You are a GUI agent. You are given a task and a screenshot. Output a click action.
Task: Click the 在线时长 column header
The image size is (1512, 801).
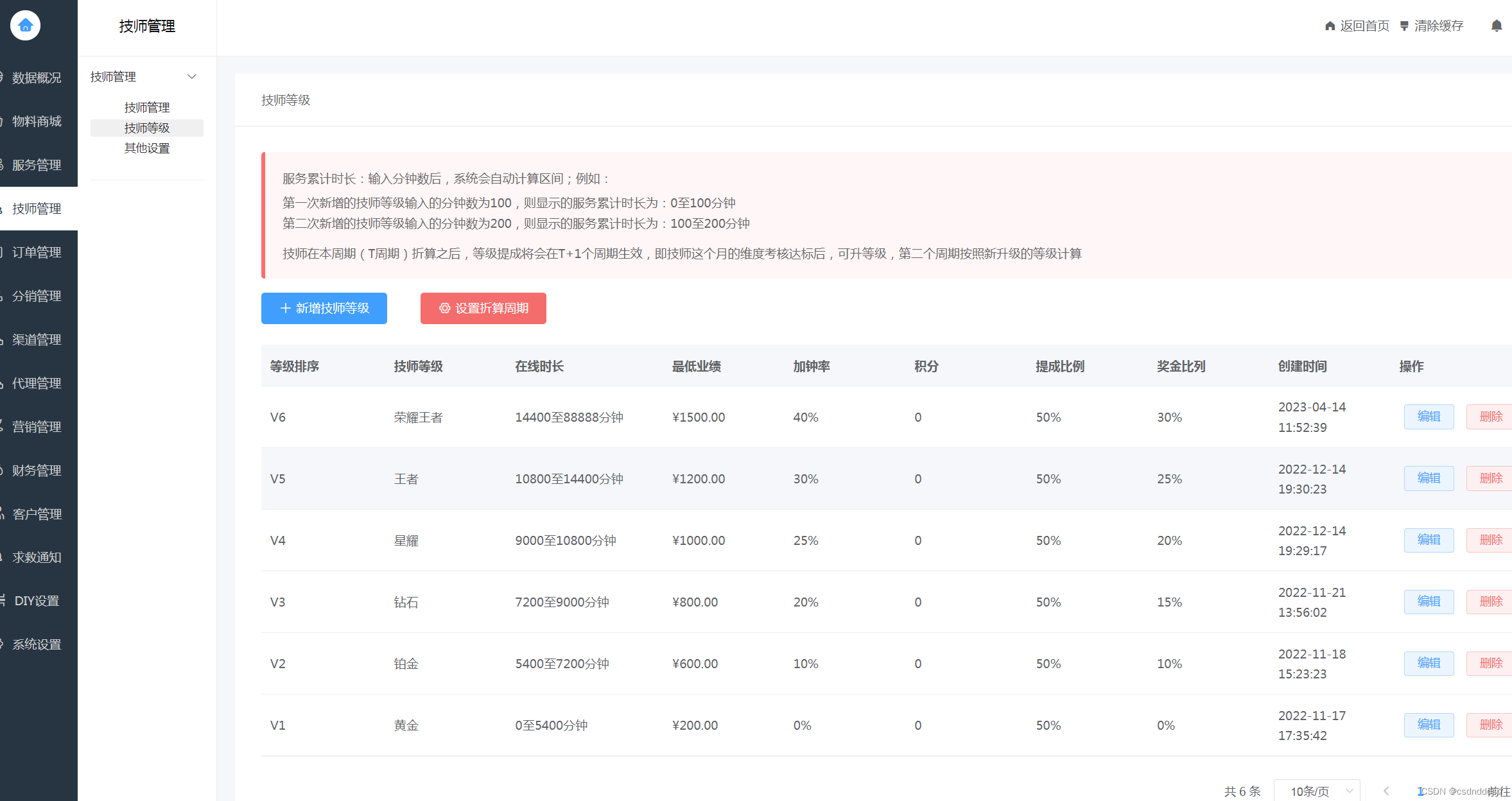(539, 366)
